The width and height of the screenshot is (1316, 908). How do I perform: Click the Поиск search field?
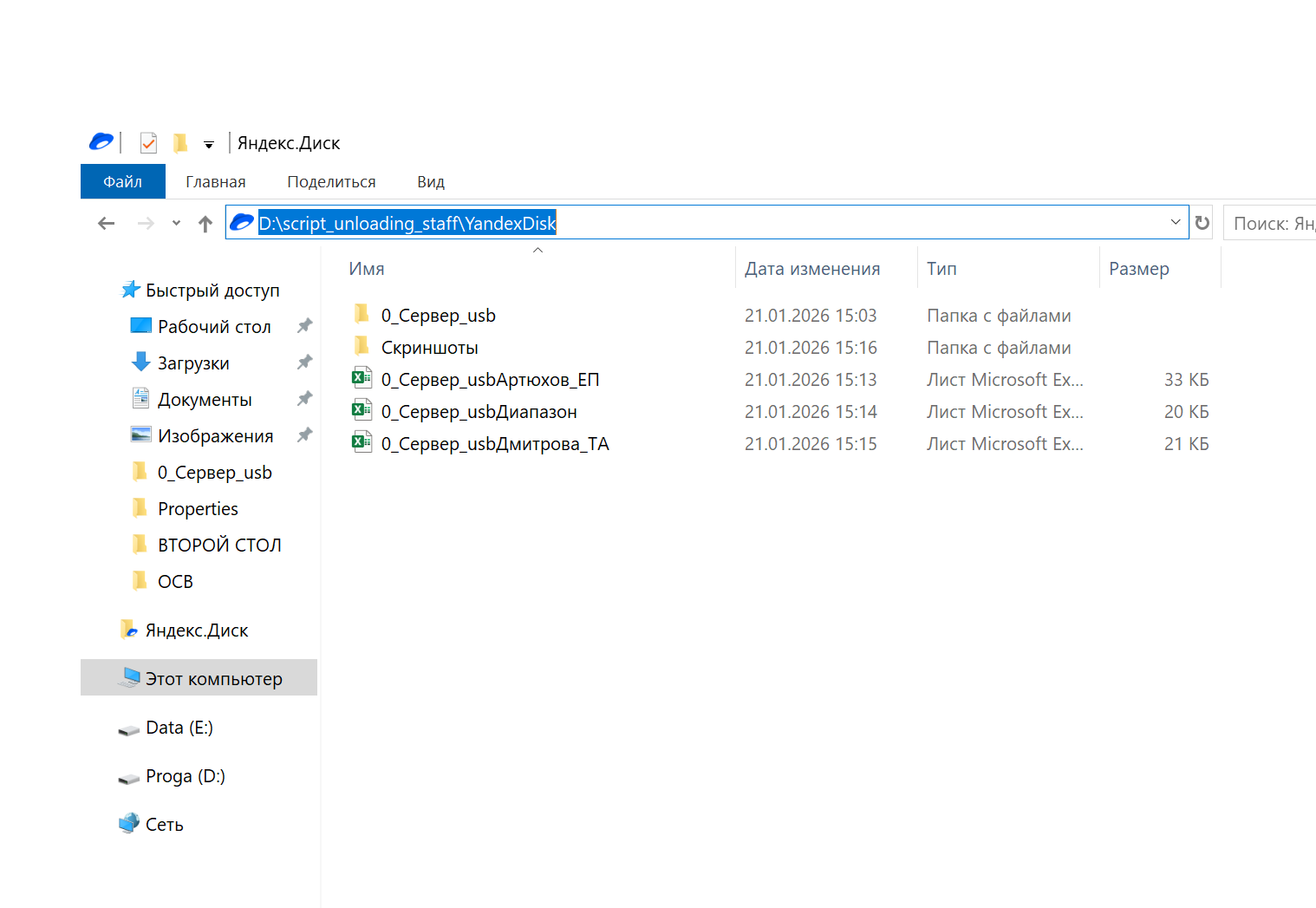1271,224
